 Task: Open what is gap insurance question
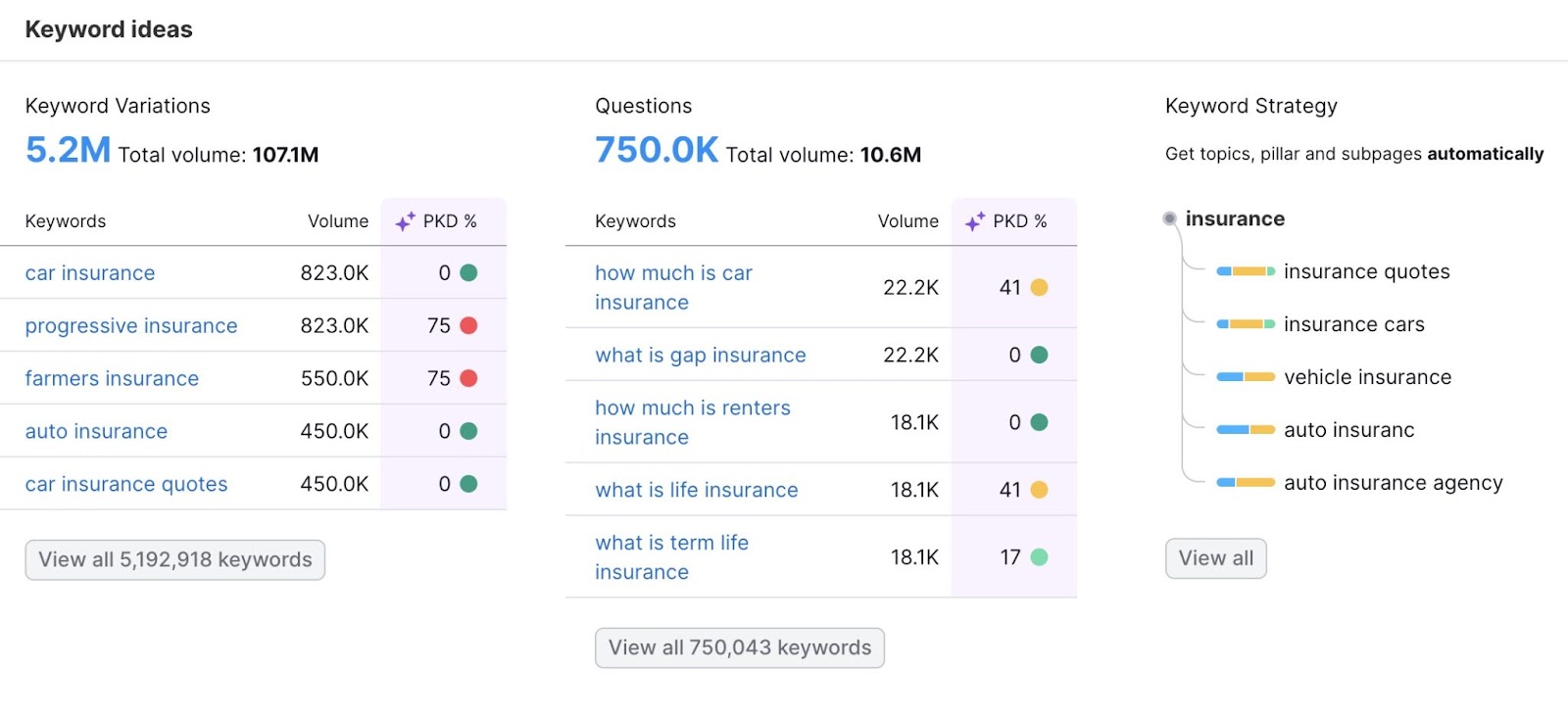click(x=701, y=356)
